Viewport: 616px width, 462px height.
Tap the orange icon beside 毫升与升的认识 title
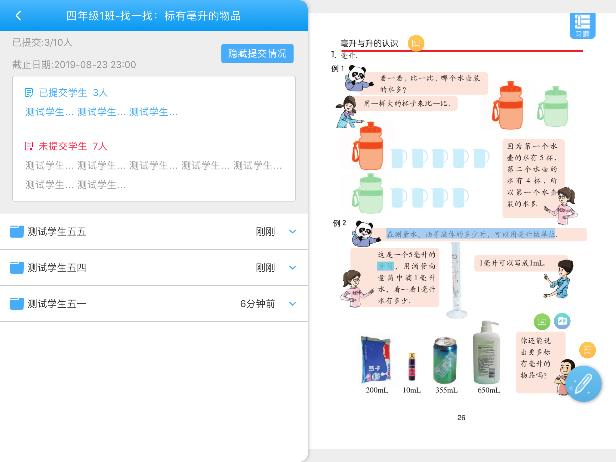[416, 43]
